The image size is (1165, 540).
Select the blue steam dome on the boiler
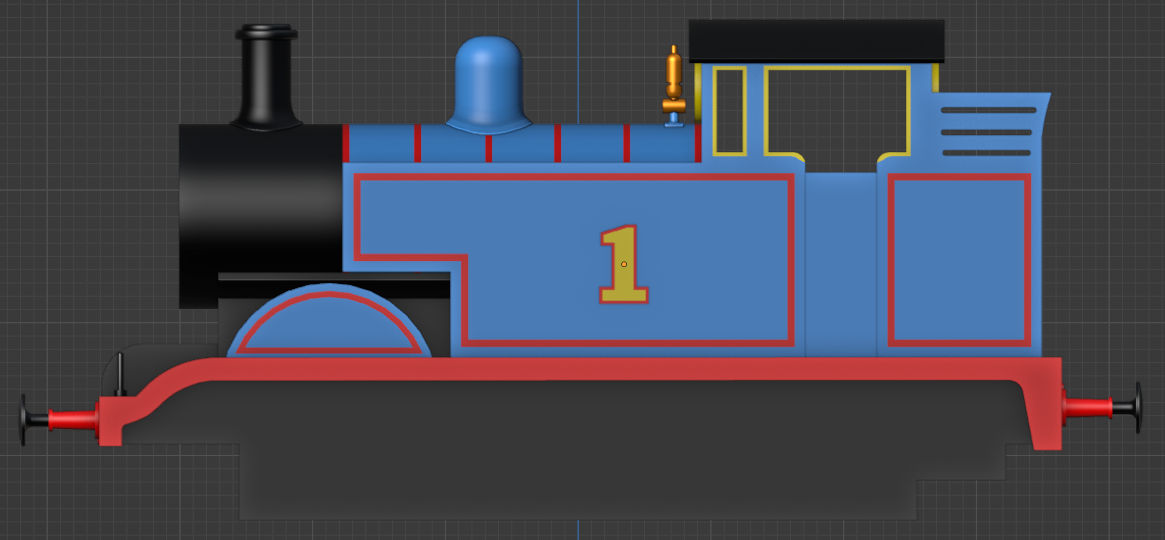tap(488, 85)
